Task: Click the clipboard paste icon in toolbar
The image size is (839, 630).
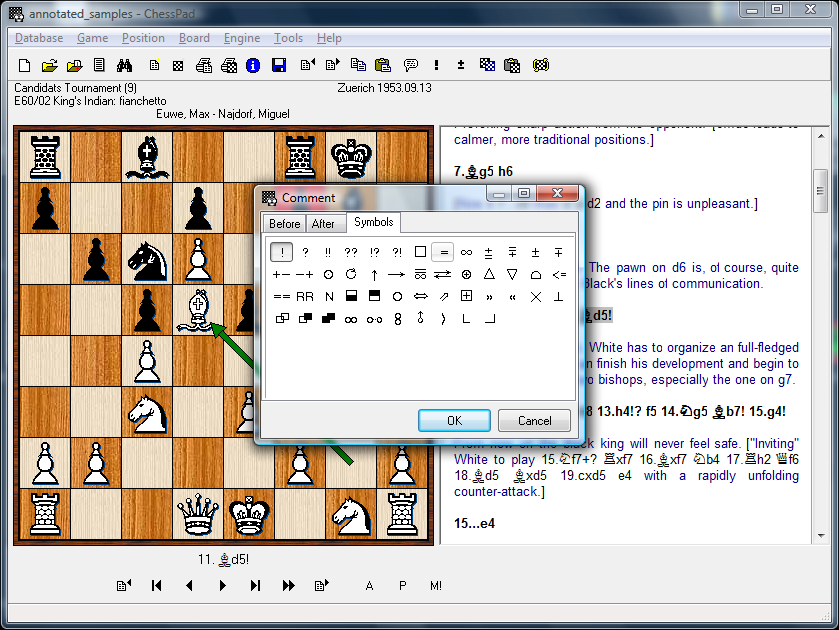Action: (382, 66)
